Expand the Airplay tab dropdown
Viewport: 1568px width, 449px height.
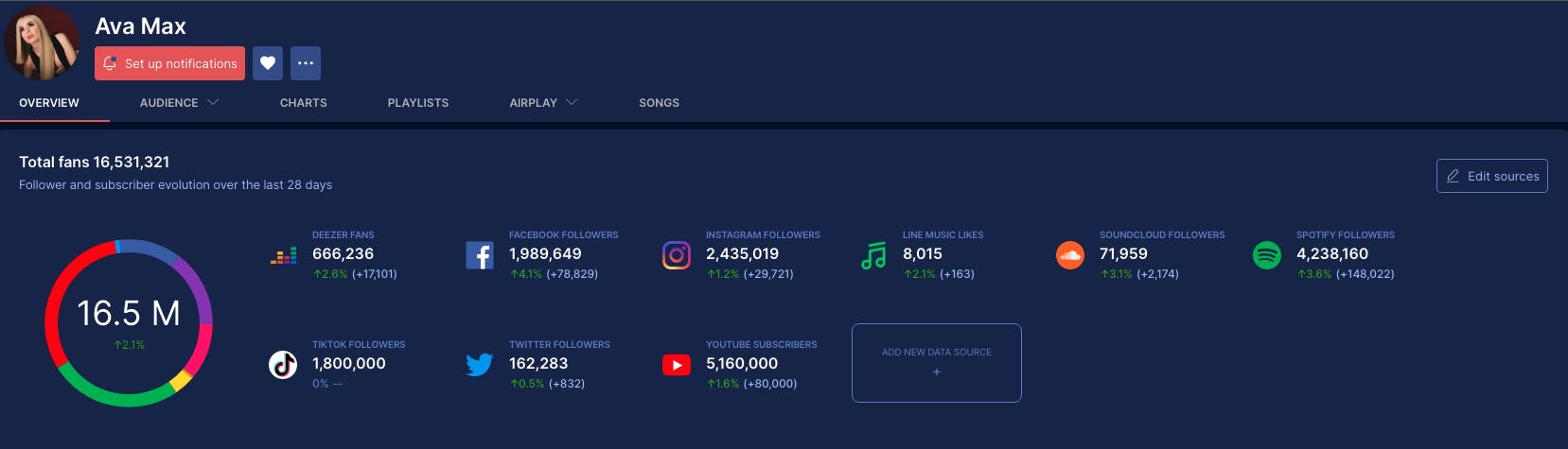click(542, 102)
